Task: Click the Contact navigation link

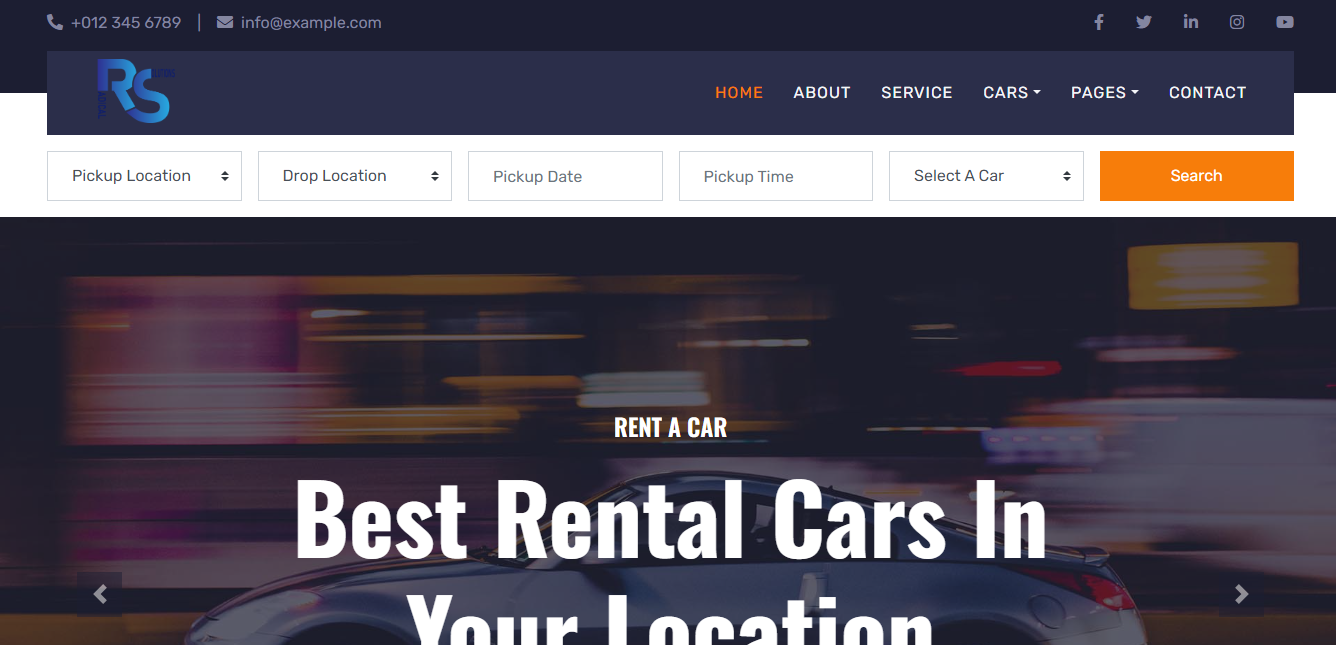Action: click(x=1208, y=93)
